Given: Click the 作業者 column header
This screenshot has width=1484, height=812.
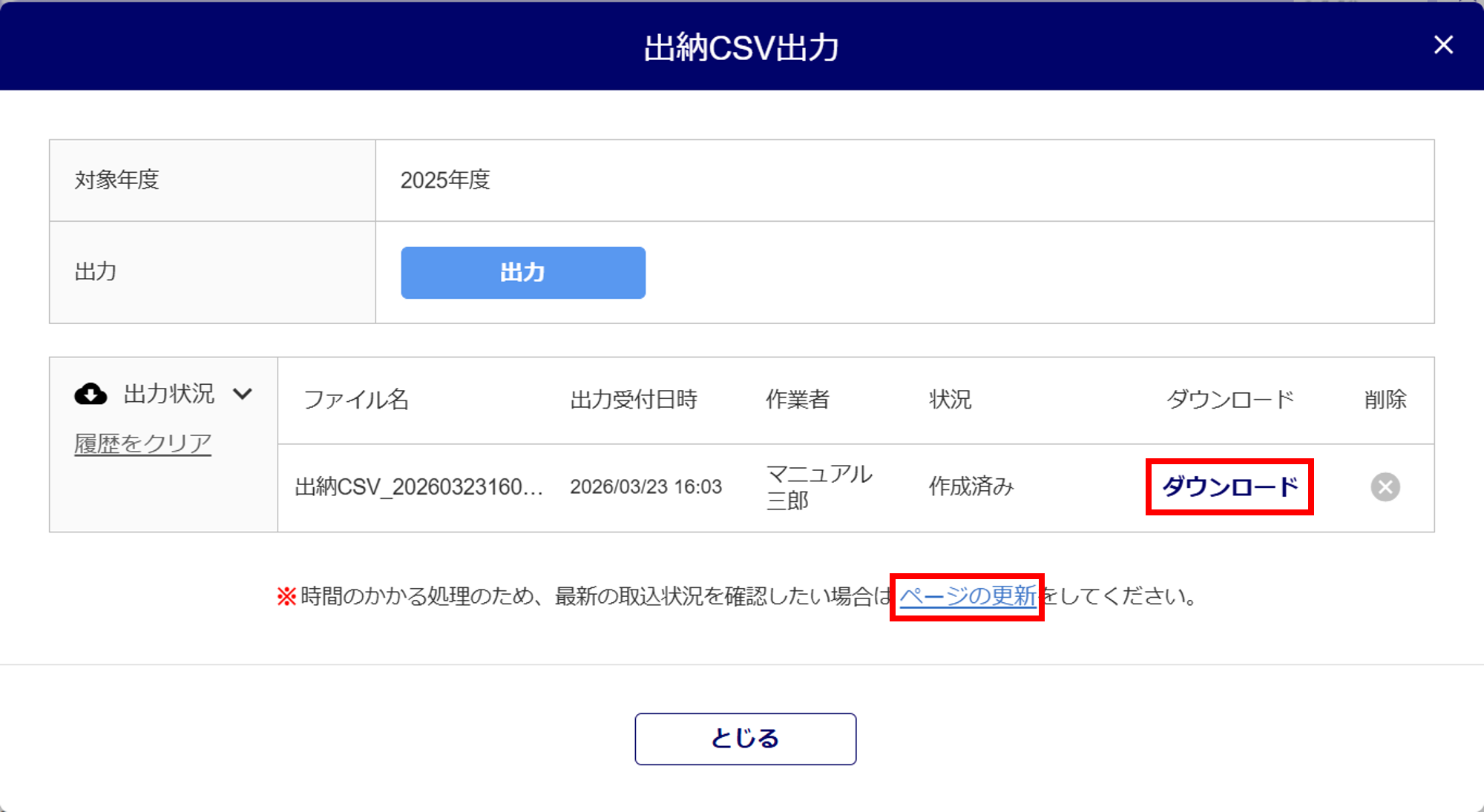Looking at the screenshot, I should pyautogui.click(x=798, y=400).
